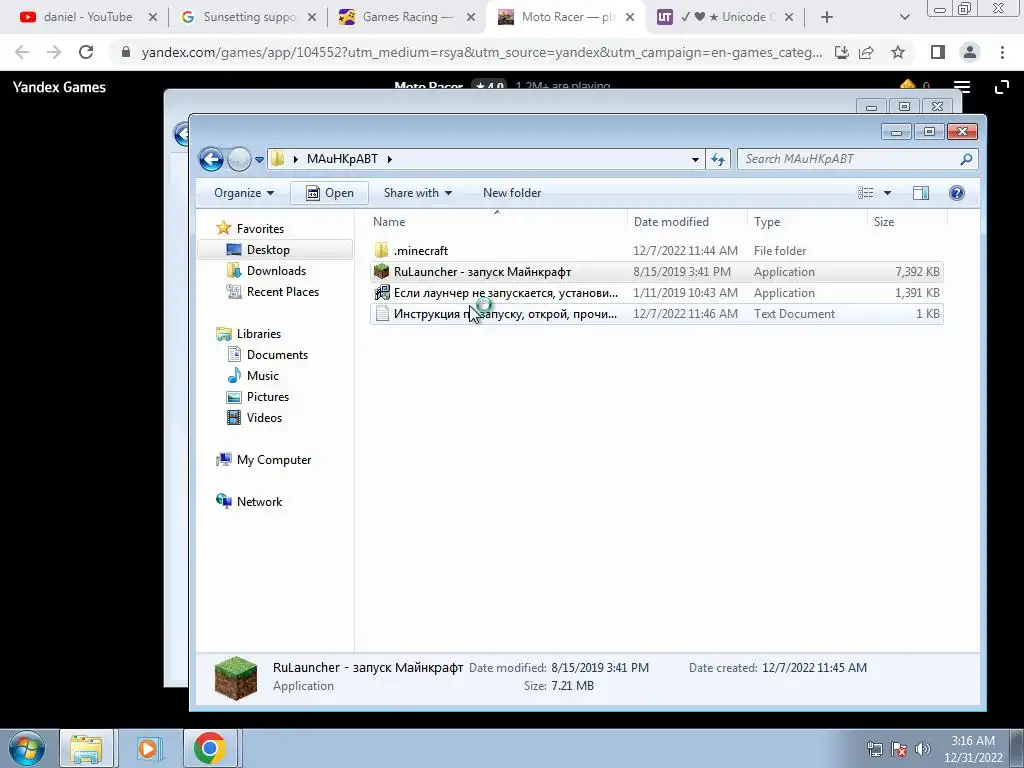Click the Explorer forward navigation arrow
The image size is (1024, 768).
(x=239, y=159)
